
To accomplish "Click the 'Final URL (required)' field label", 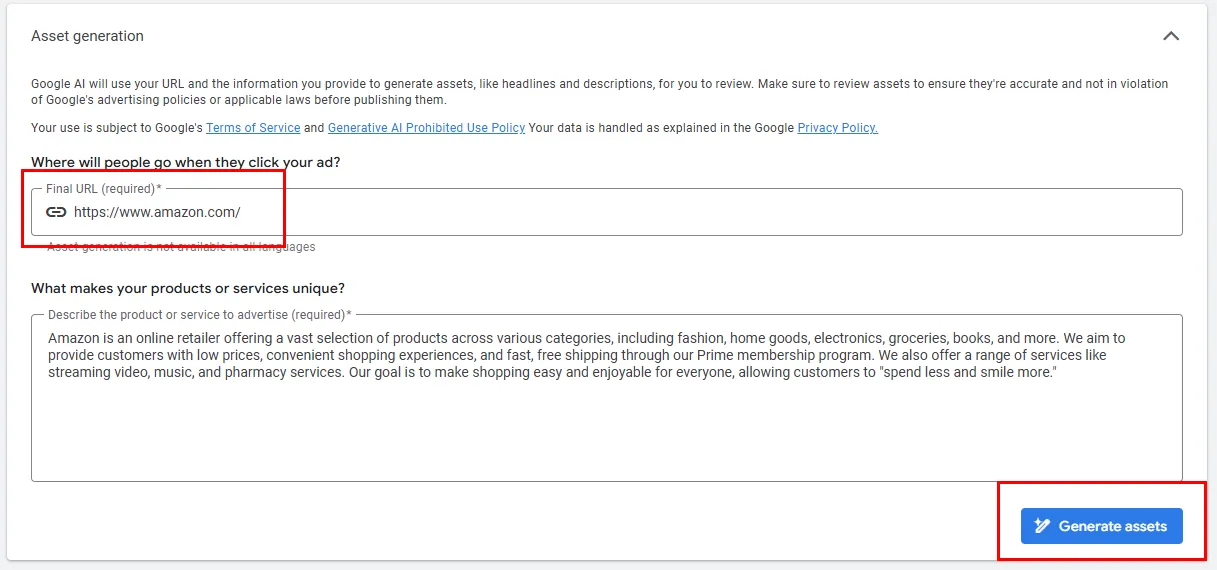I will pyautogui.click(x=102, y=189).
